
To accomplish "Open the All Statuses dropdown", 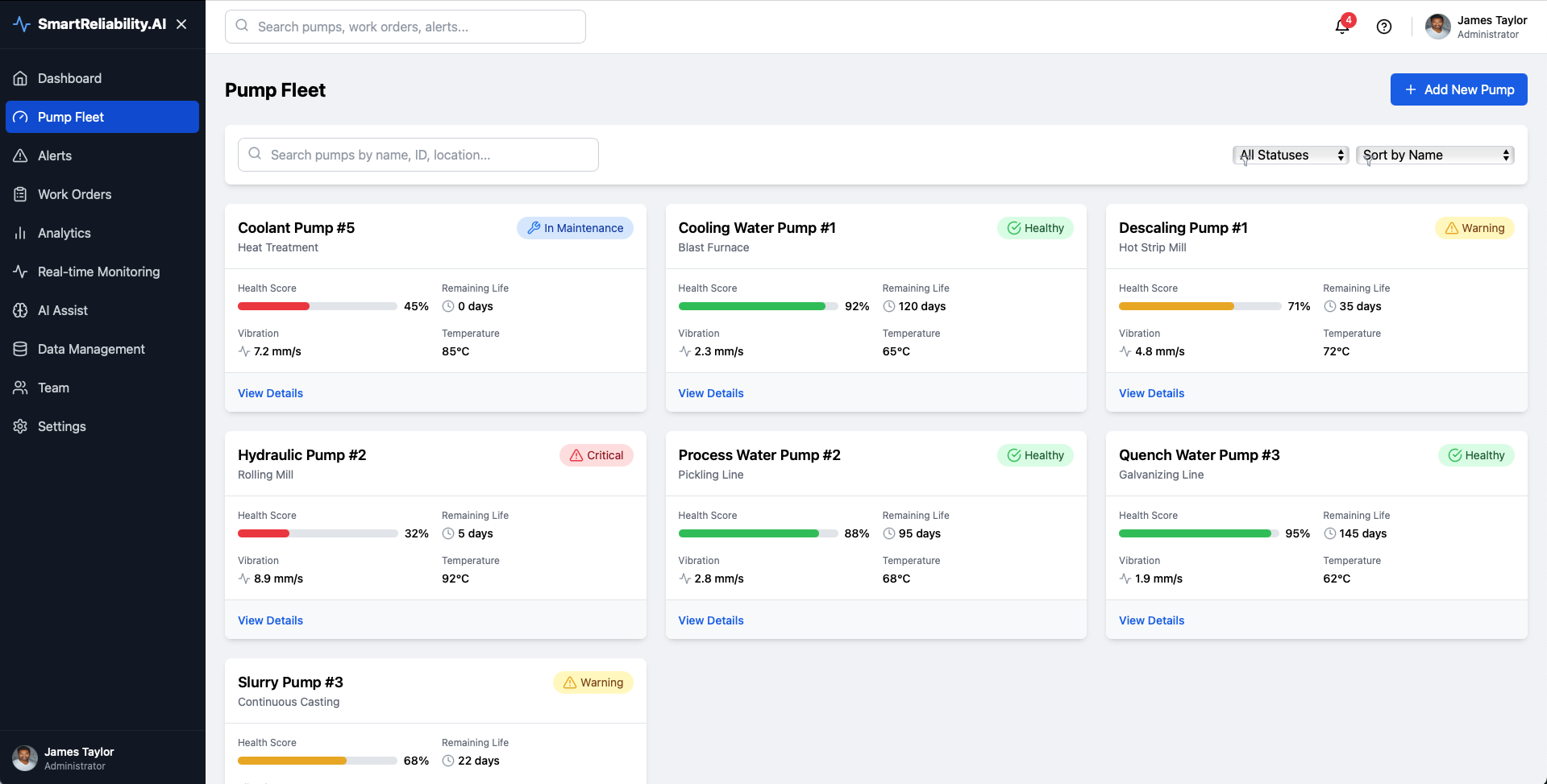I will [x=1291, y=155].
